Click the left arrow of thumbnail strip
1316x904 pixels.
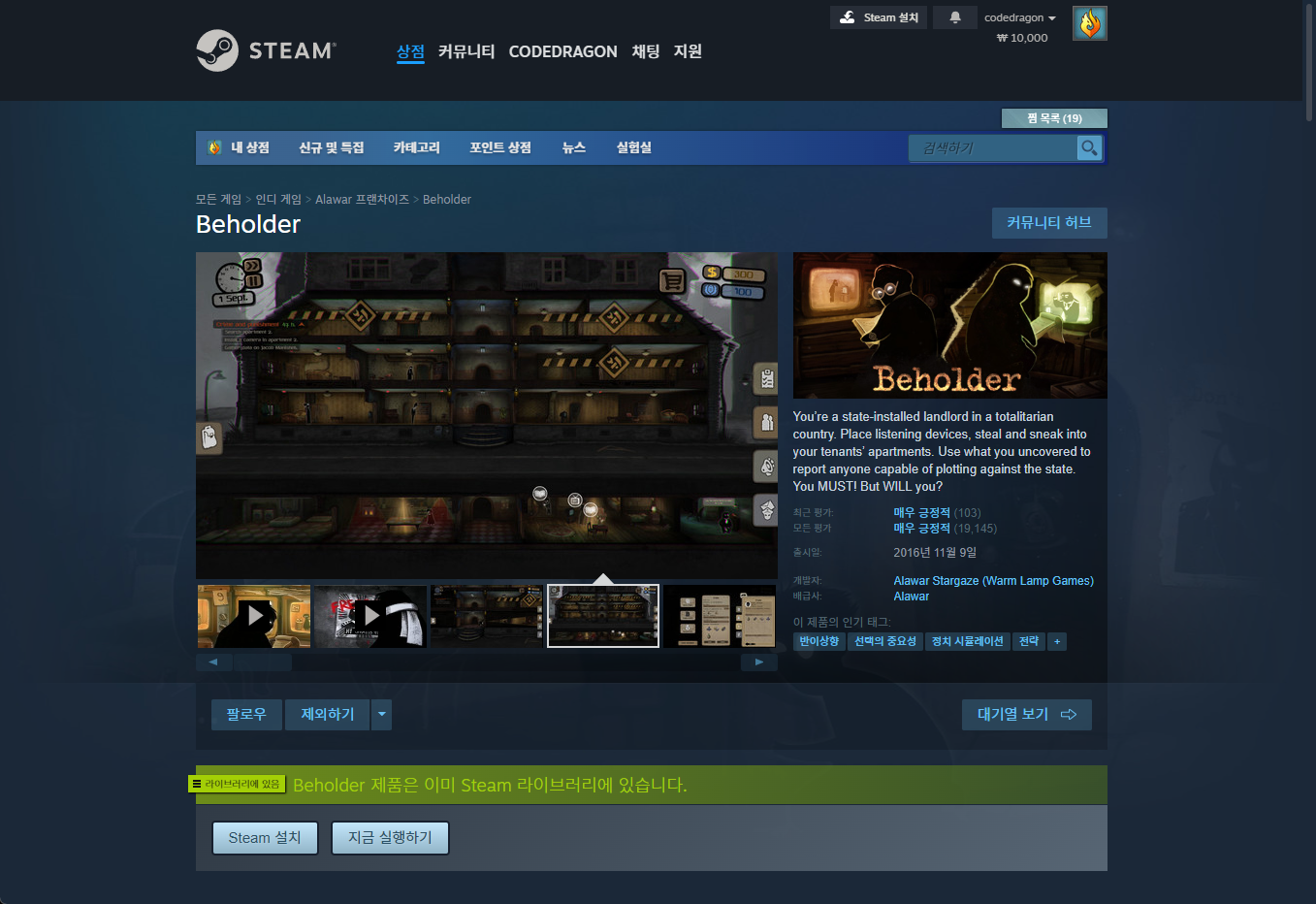[213, 662]
